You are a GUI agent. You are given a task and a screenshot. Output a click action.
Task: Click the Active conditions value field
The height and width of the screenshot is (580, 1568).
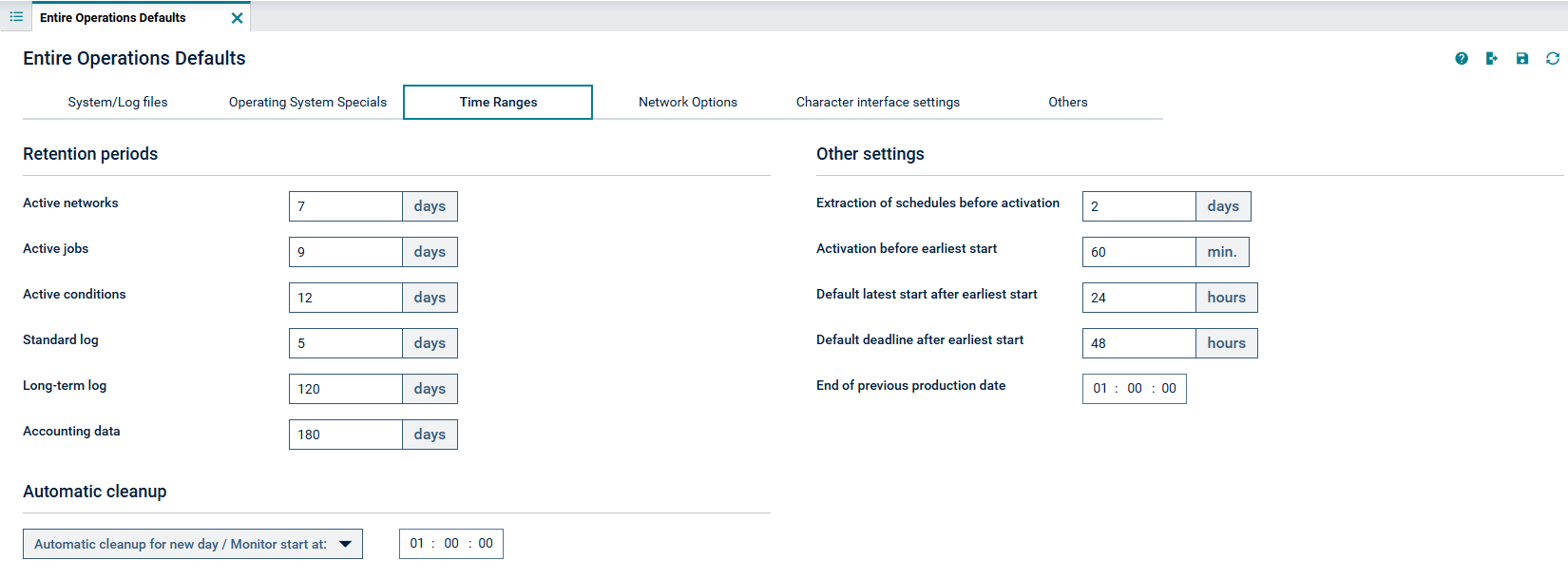(346, 298)
